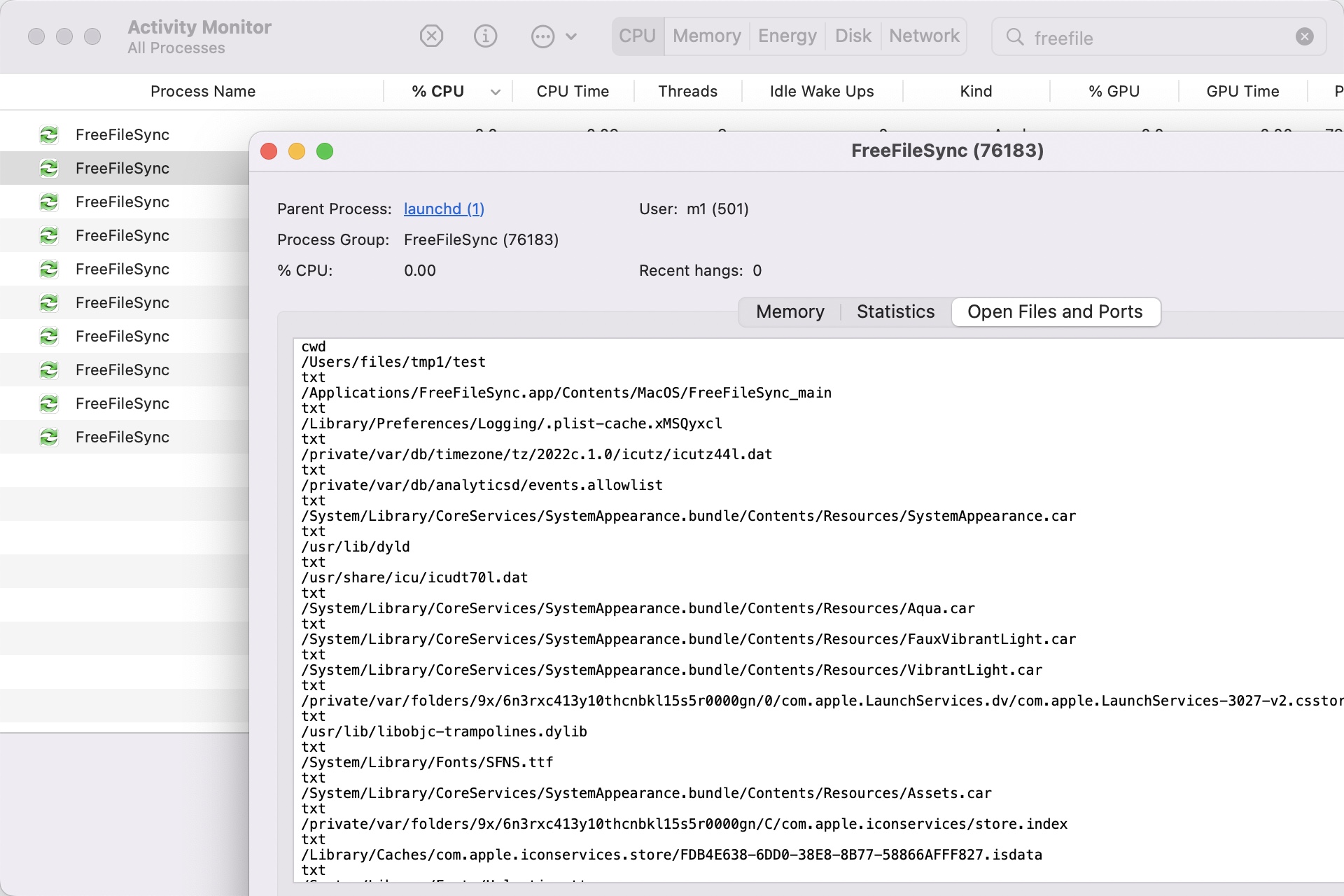Click the 'Assets.car' path line
This screenshot has width=1344, height=896.
(x=647, y=793)
